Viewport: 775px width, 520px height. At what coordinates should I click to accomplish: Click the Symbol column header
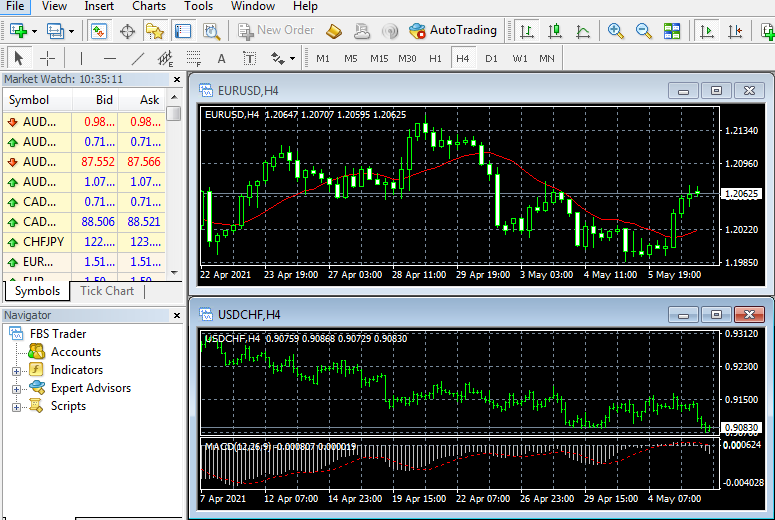coord(38,100)
